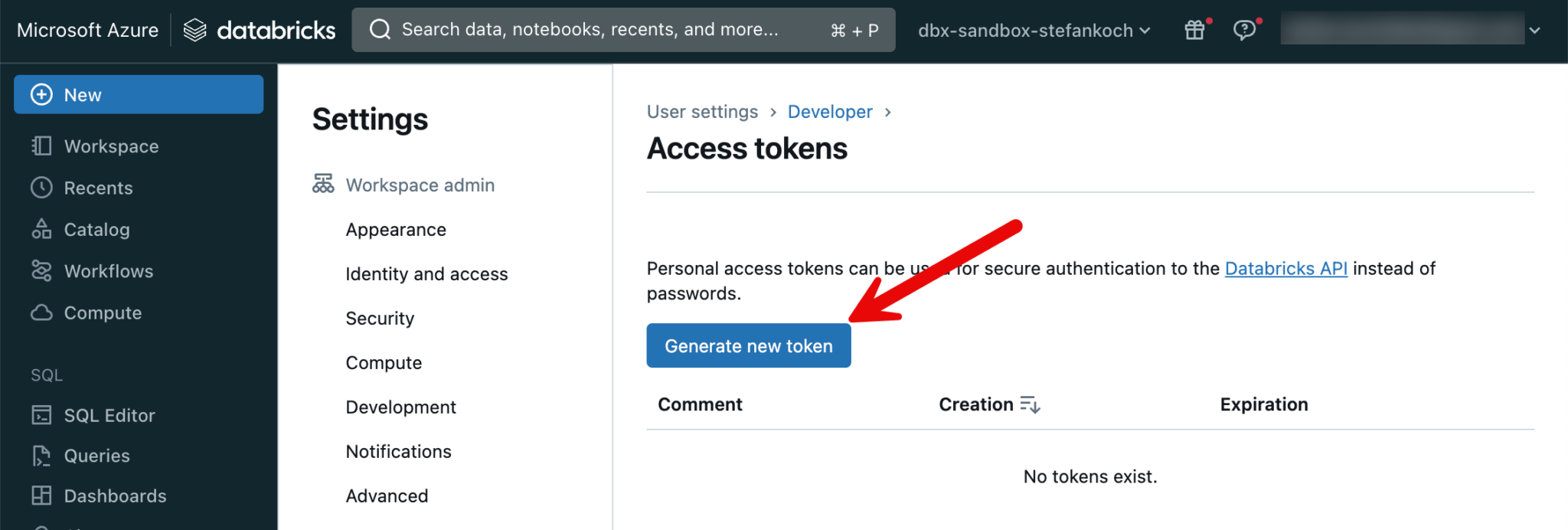Click the Dashboards grid icon
Image resolution: width=1568 pixels, height=530 pixels.
tap(41, 496)
